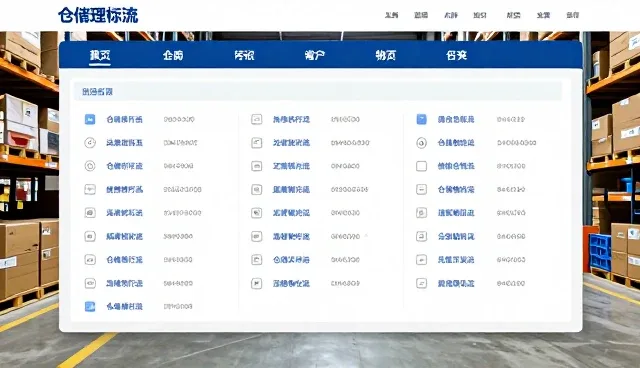Click the clock icon in left column's third row

click(x=90, y=166)
